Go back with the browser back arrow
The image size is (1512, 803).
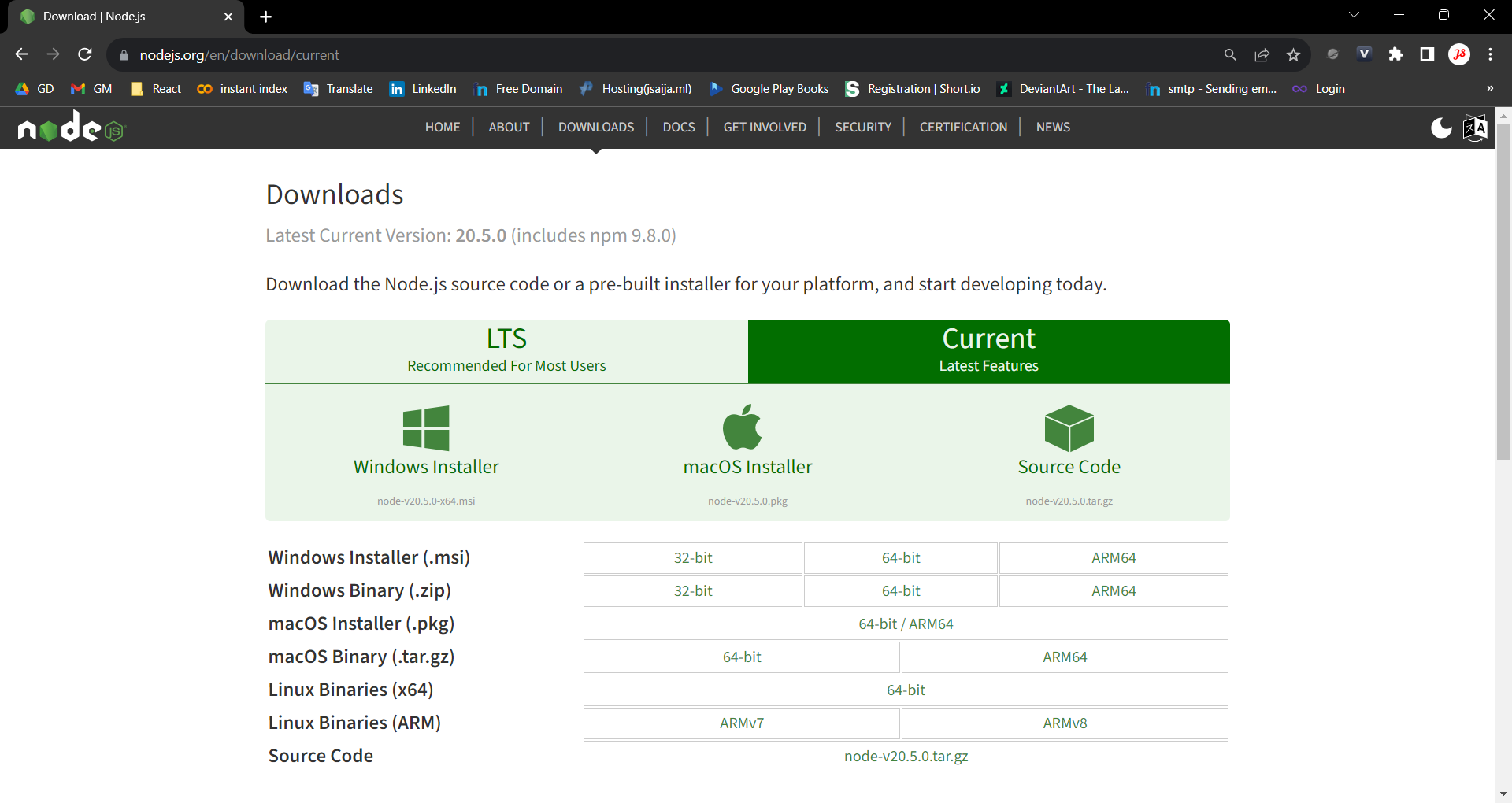22,54
